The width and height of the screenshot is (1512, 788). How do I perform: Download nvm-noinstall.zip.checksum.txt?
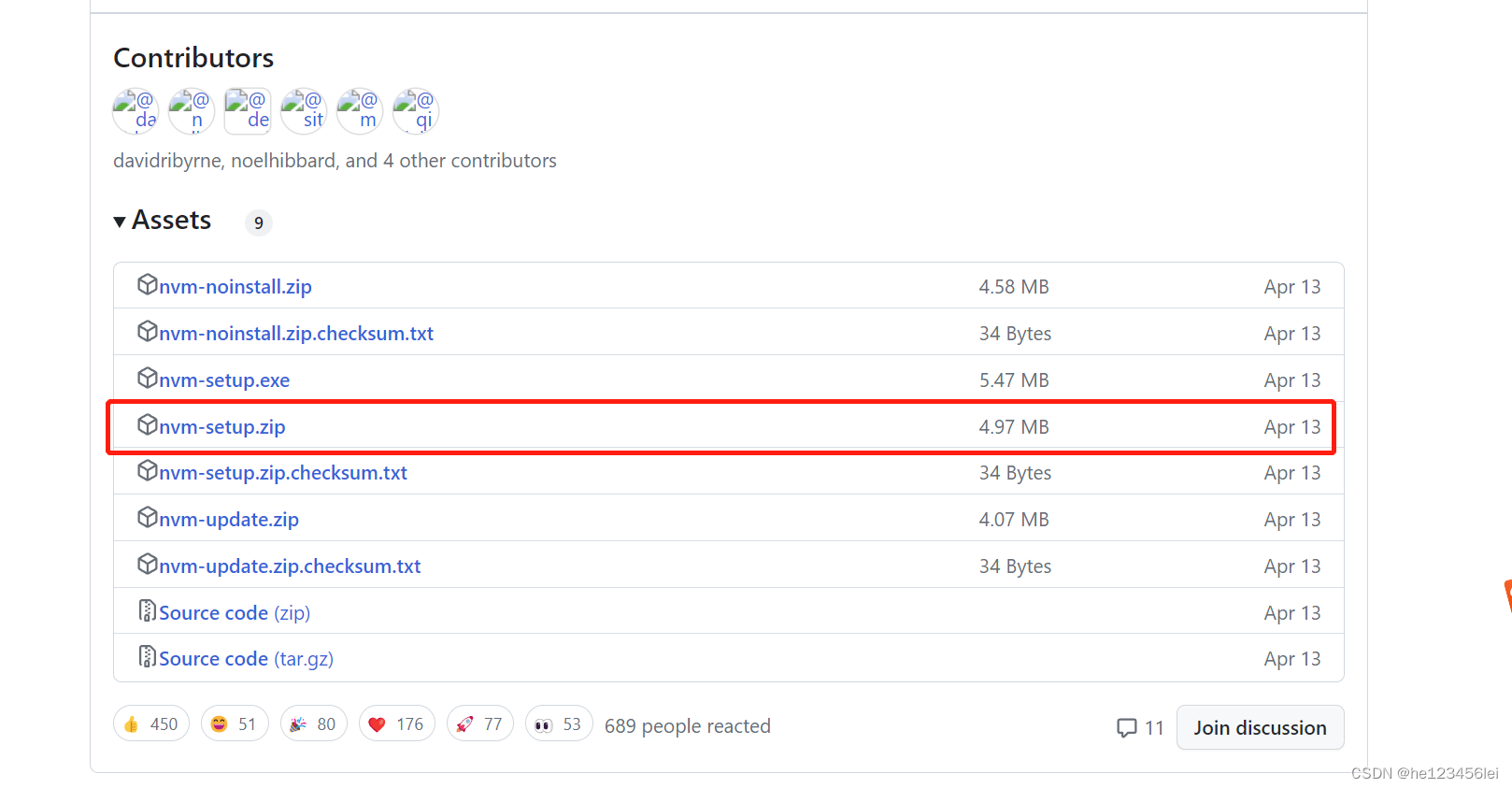coord(296,334)
